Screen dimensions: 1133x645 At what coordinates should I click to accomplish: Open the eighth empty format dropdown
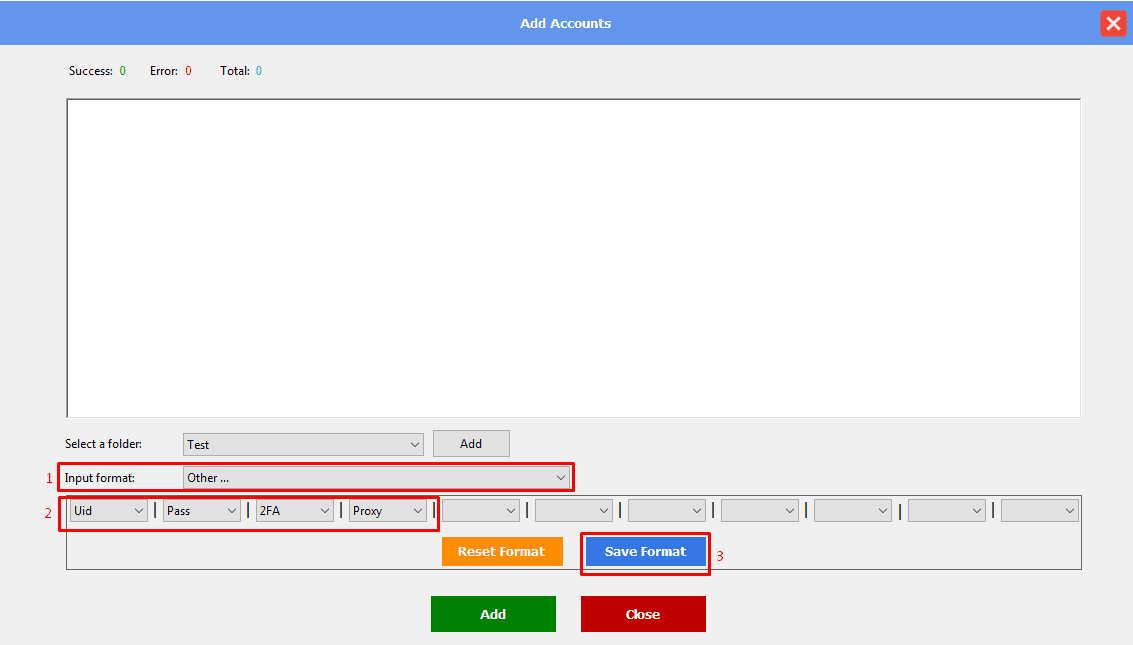click(760, 511)
